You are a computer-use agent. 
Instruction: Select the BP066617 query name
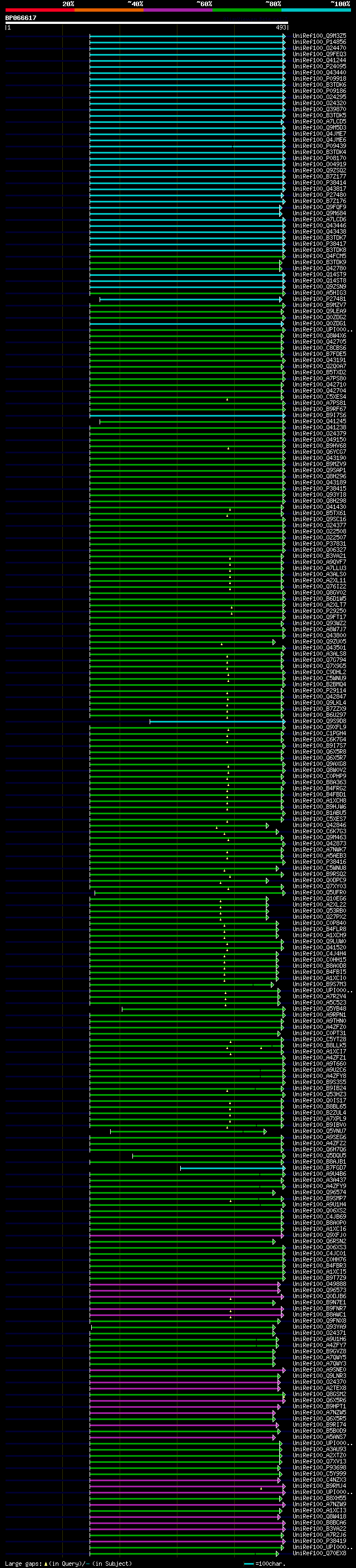tap(21, 18)
